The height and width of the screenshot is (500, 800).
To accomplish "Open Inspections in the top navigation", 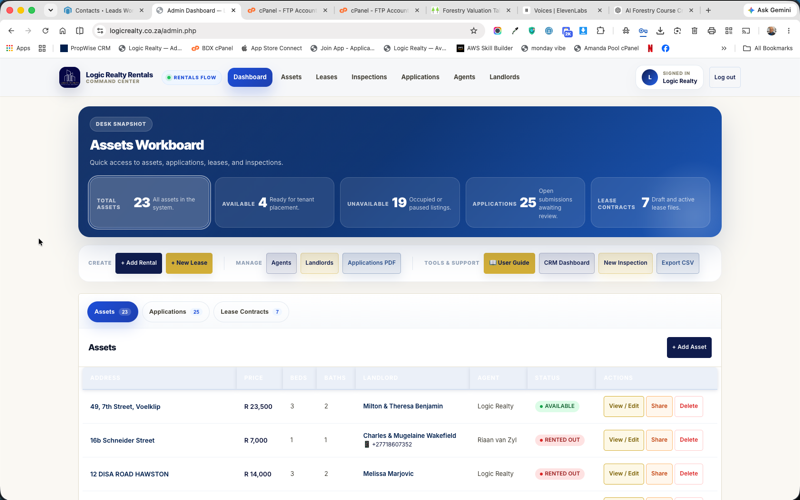I will (369, 77).
